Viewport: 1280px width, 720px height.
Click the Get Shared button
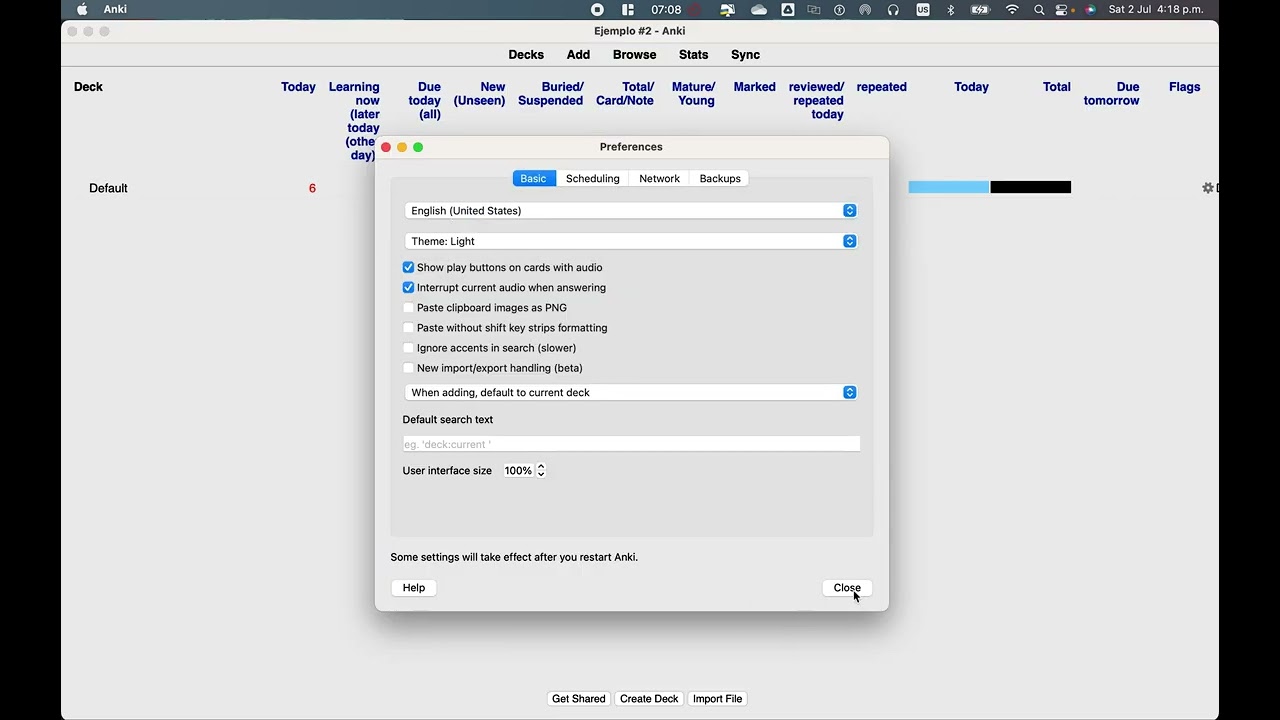point(579,699)
